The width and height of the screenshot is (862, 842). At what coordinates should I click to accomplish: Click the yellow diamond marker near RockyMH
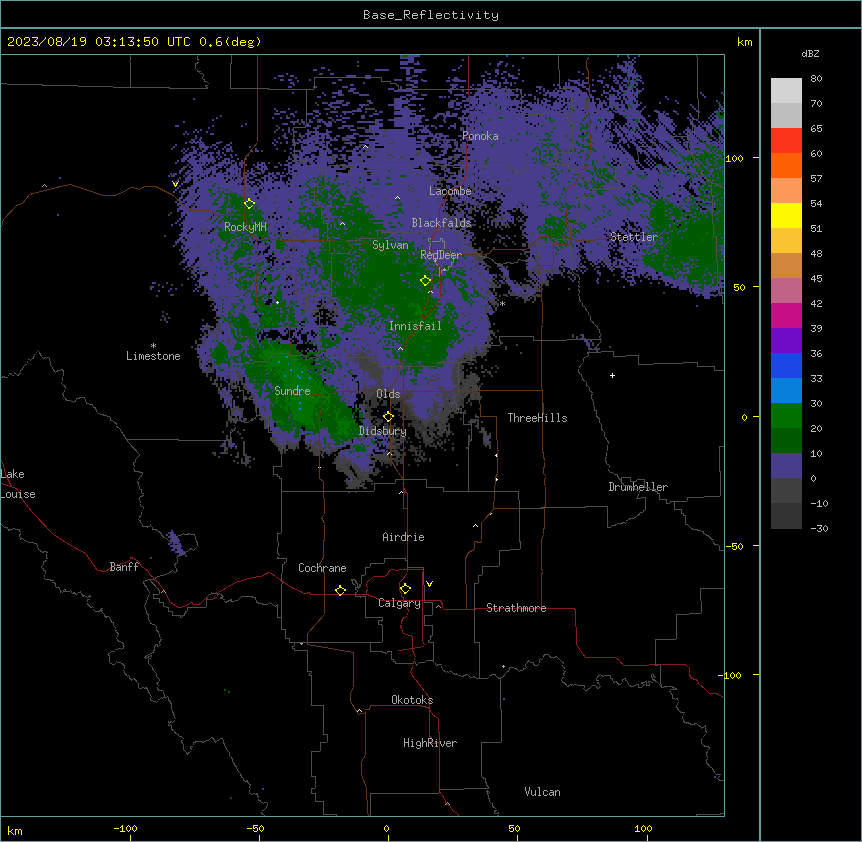(x=249, y=204)
